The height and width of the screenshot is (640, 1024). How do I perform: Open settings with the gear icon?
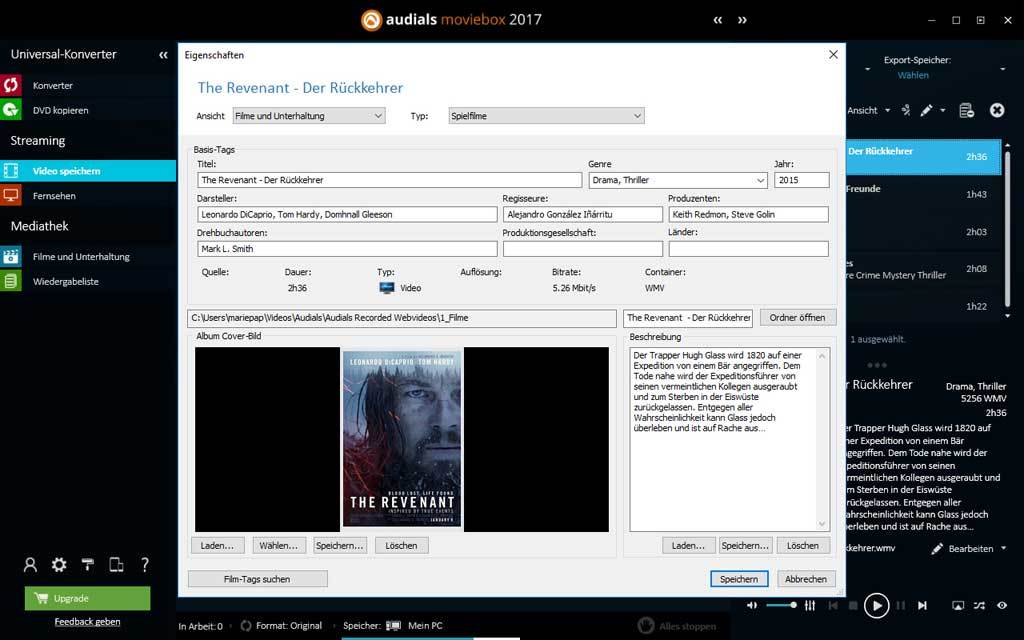pyautogui.click(x=59, y=565)
